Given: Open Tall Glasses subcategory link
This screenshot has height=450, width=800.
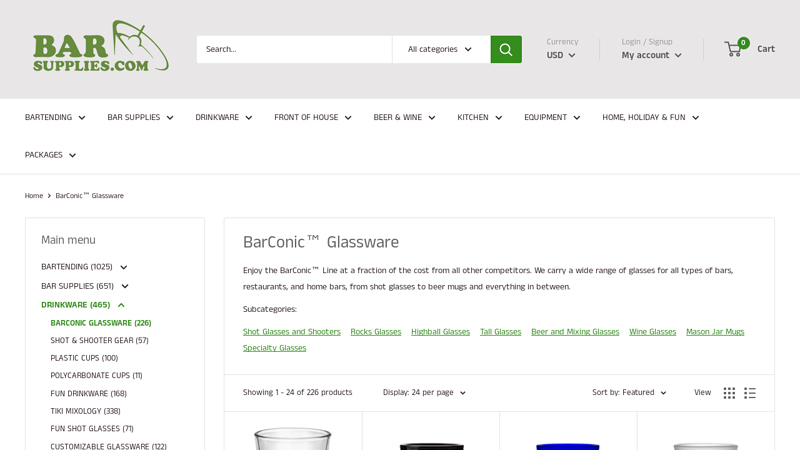Looking at the screenshot, I should click(501, 332).
